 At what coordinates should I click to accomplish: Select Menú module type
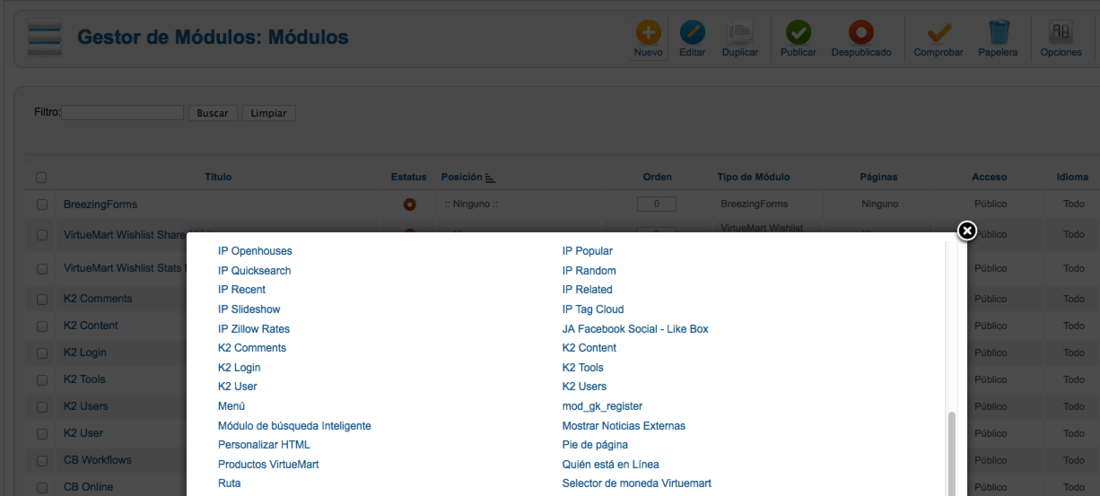[232, 406]
